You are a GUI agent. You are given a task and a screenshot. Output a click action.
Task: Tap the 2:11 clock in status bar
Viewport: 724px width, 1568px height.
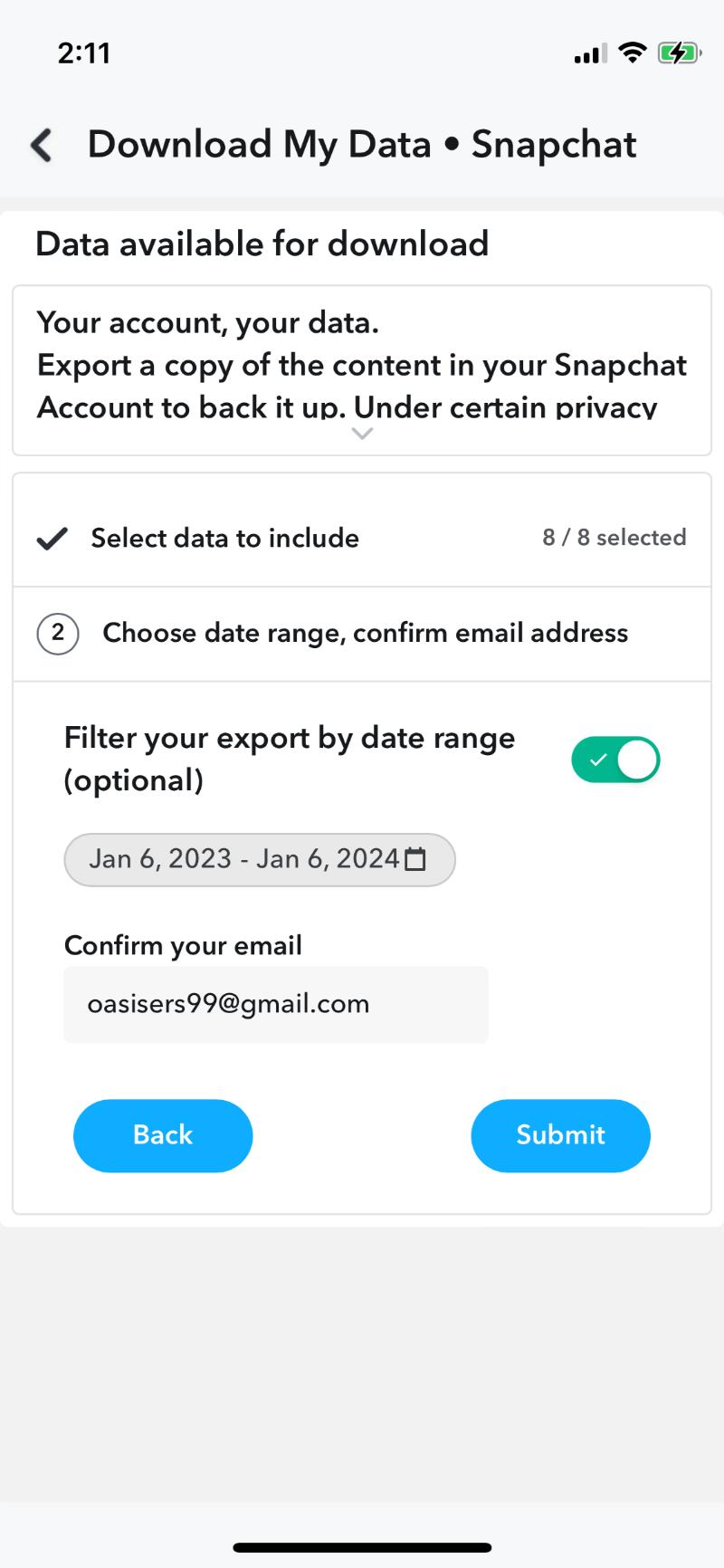coord(84,53)
